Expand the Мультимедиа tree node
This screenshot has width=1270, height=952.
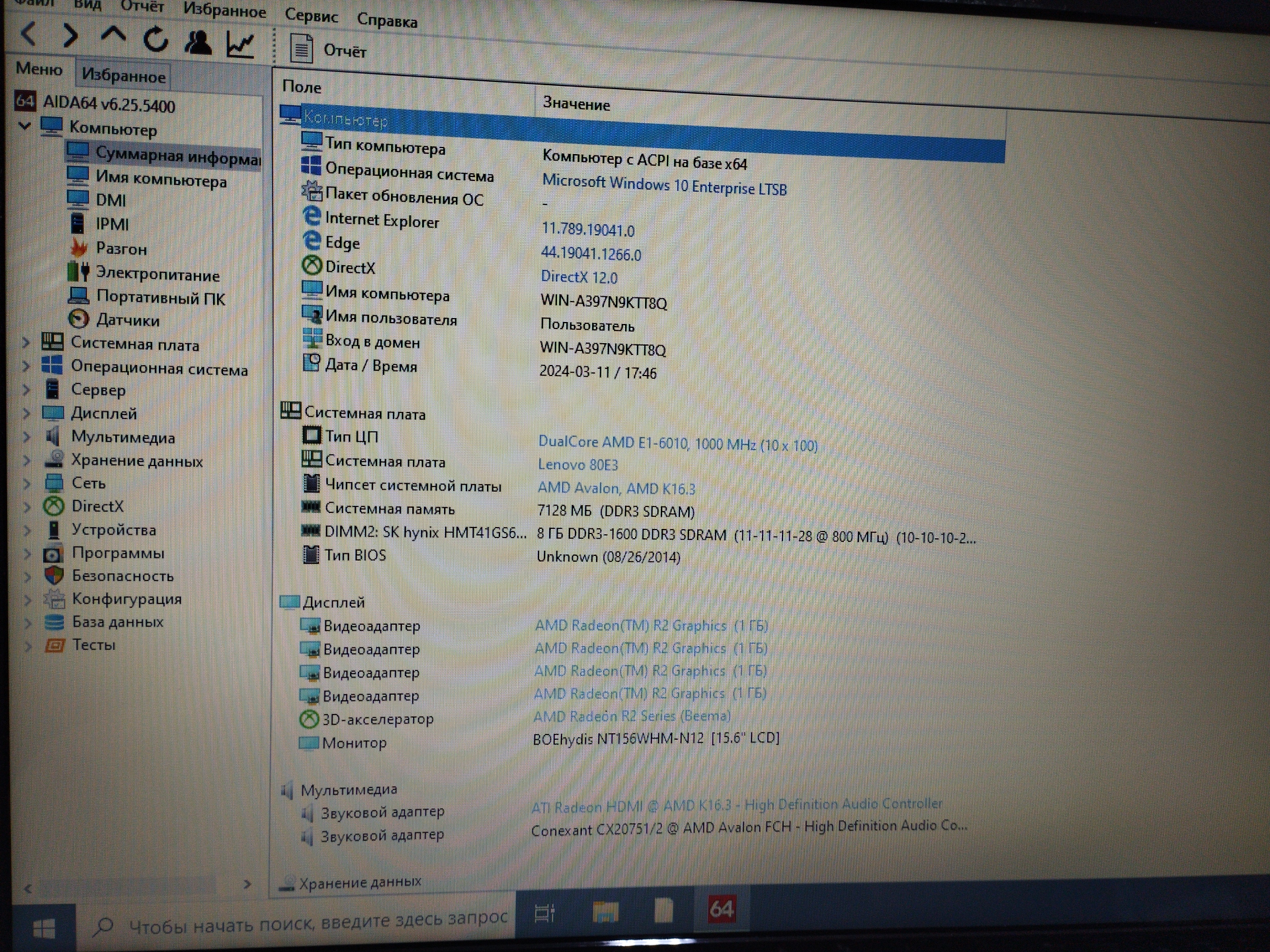(26, 437)
